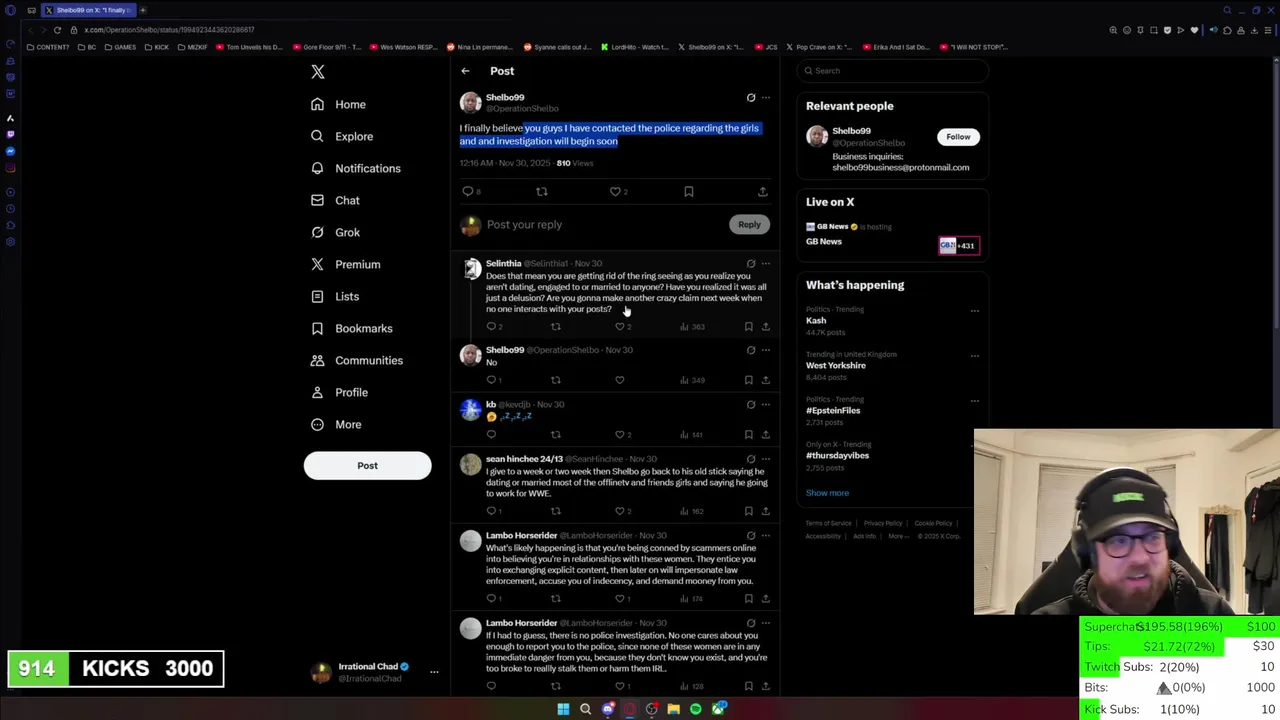Open more options on kb's reply
The height and width of the screenshot is (720, 1280).
[766, 405]
